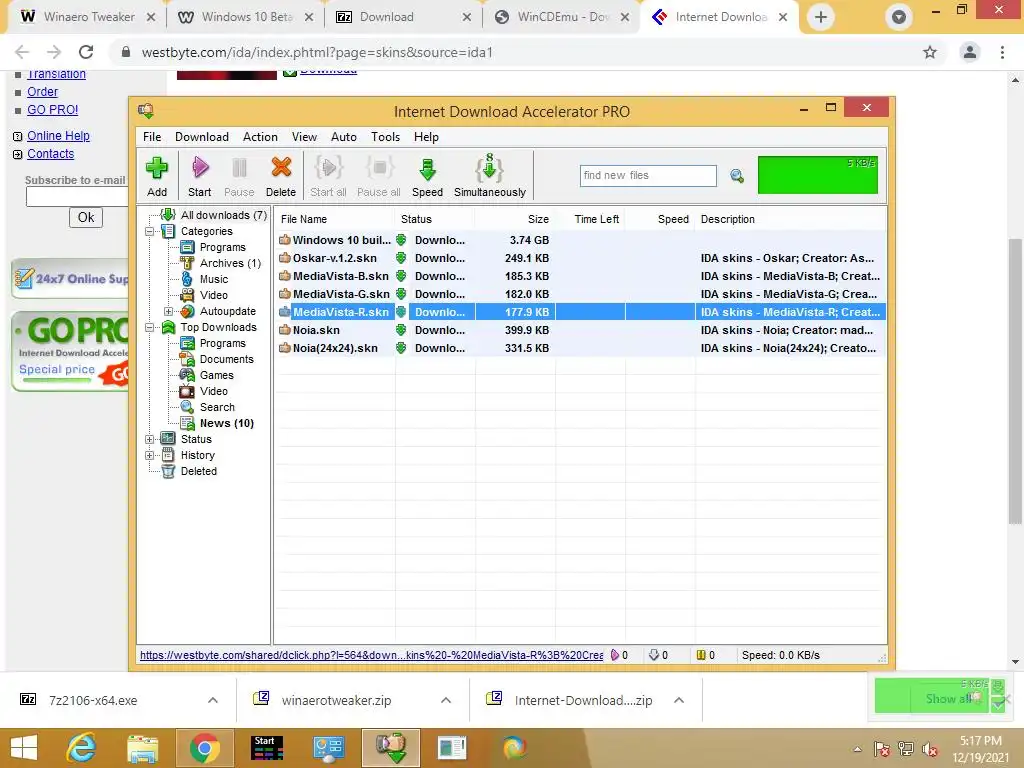Open the File menu

(152, 137)
